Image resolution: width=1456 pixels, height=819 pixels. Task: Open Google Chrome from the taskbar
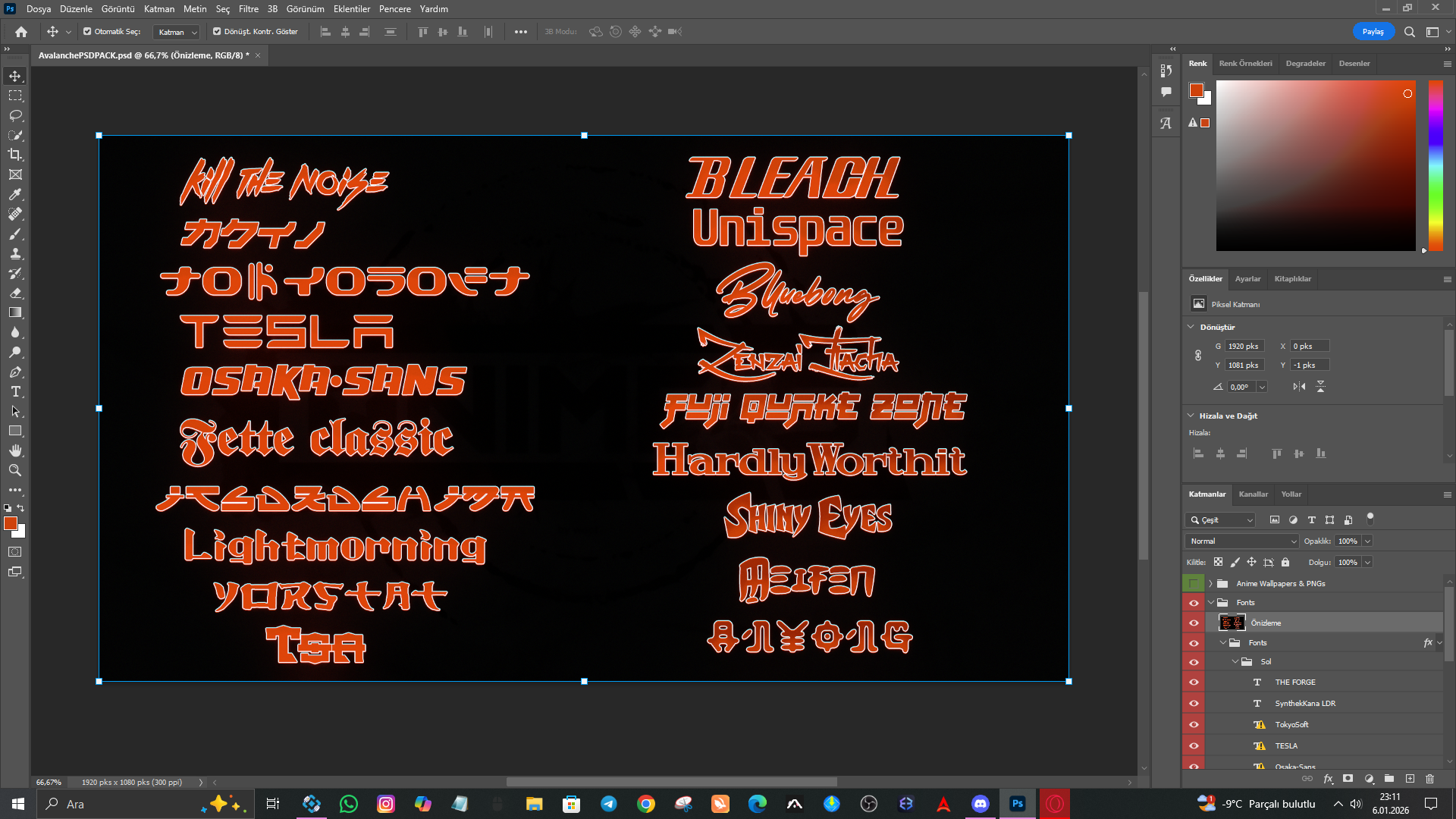coord(646,804)
